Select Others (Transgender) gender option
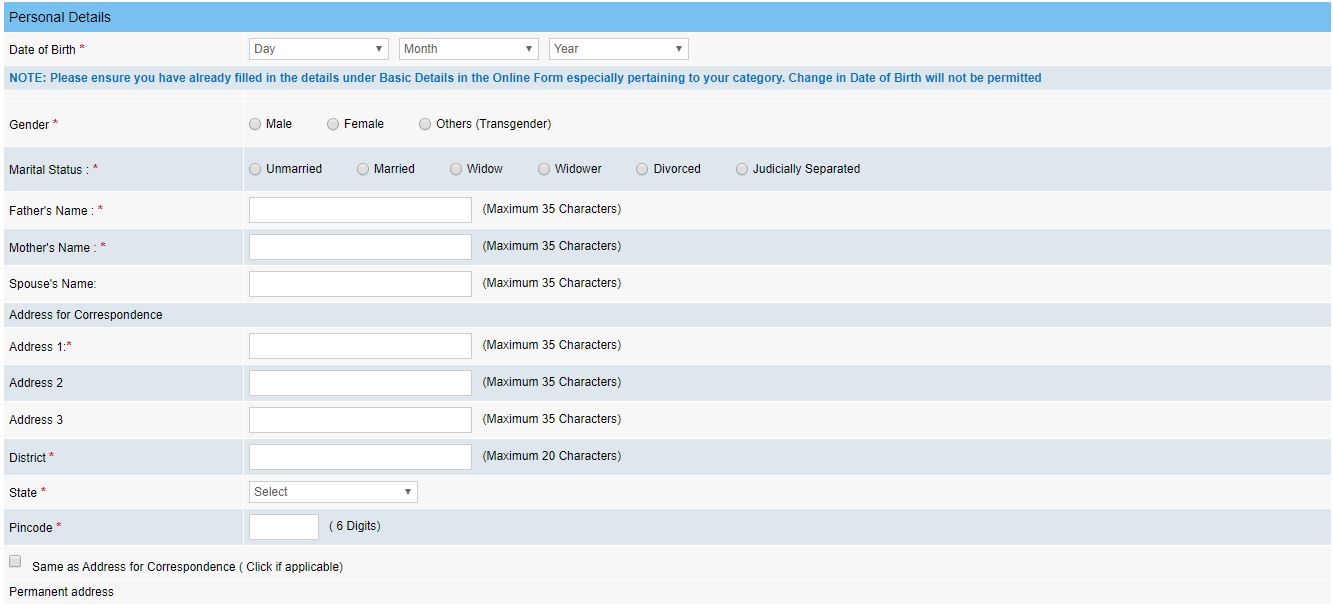The width and height of the screenshot is (1333, 605). point(425,124)
